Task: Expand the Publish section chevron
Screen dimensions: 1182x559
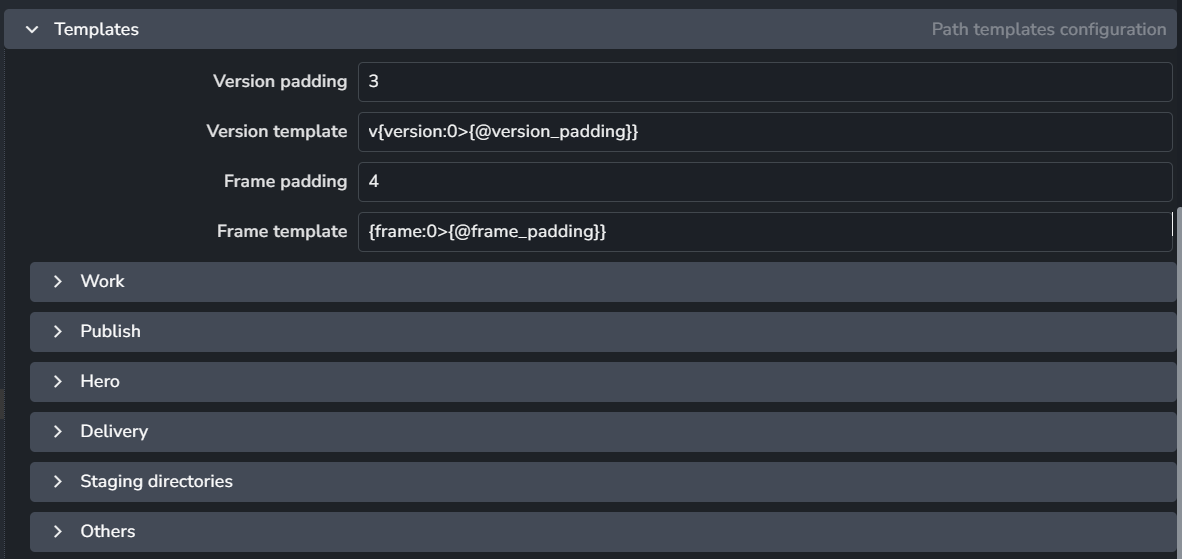Action: [58, 332]
